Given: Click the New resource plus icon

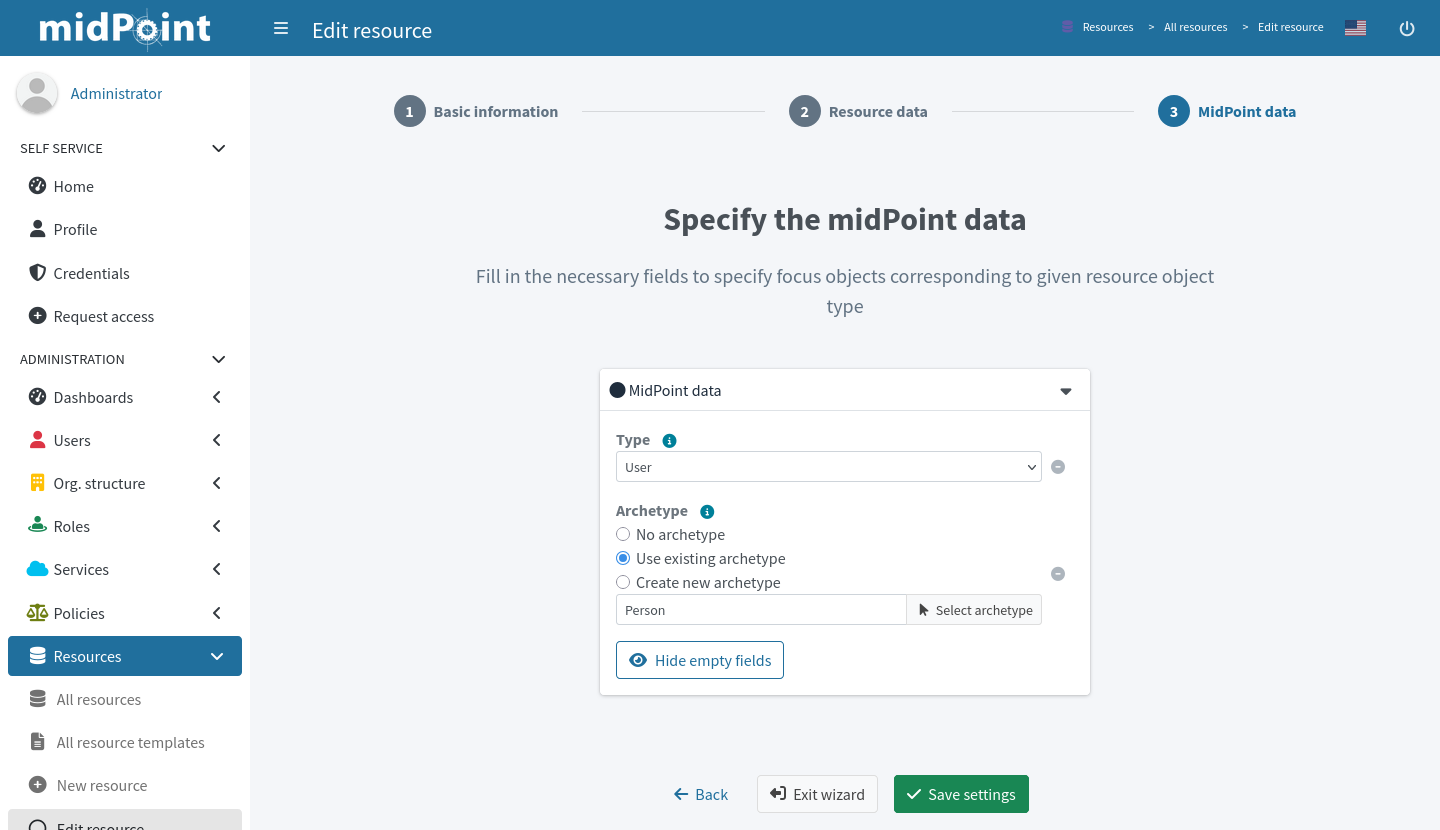Looking at the screenshot, I should (x=37, y=785).
